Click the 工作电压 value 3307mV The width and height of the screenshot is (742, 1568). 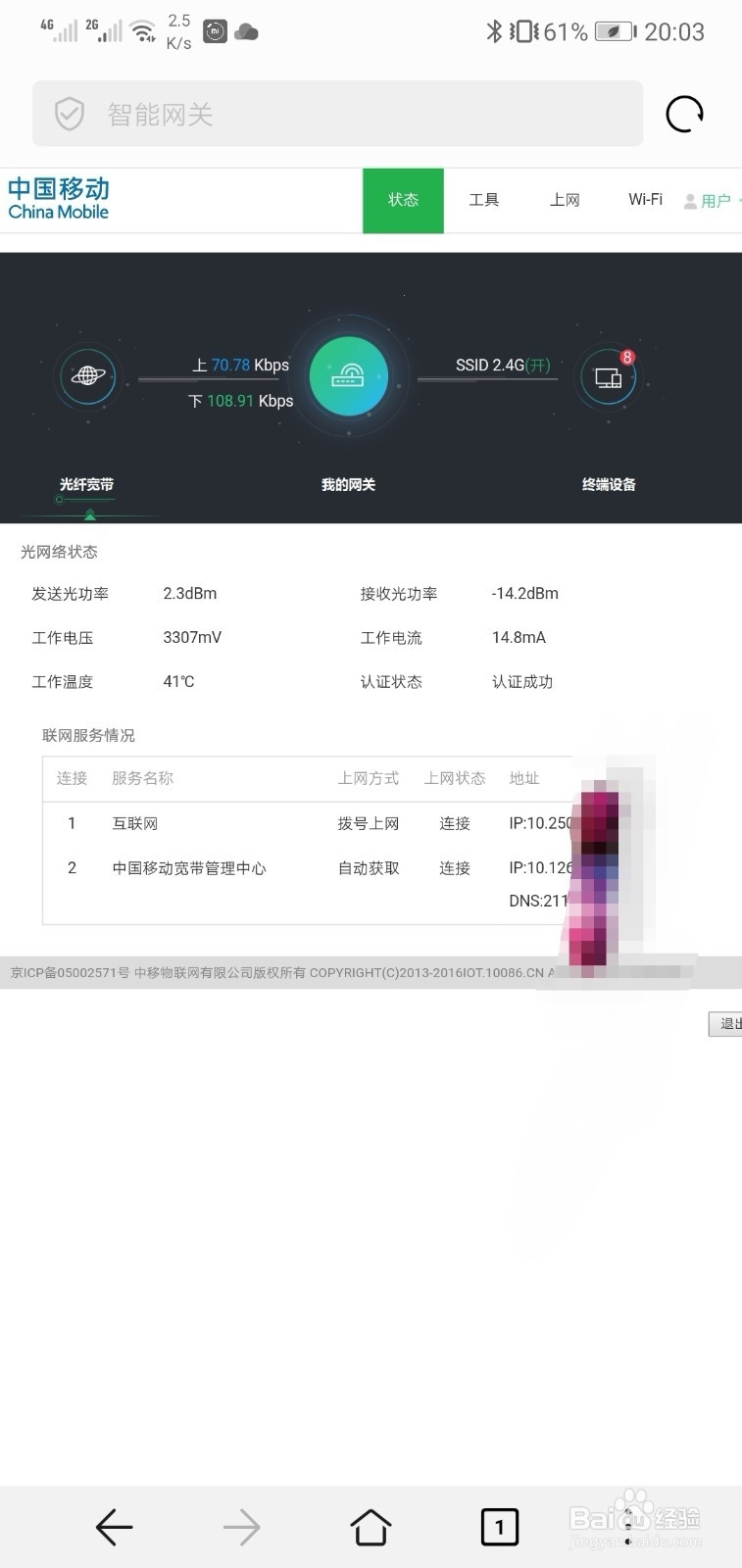[192, 638]
